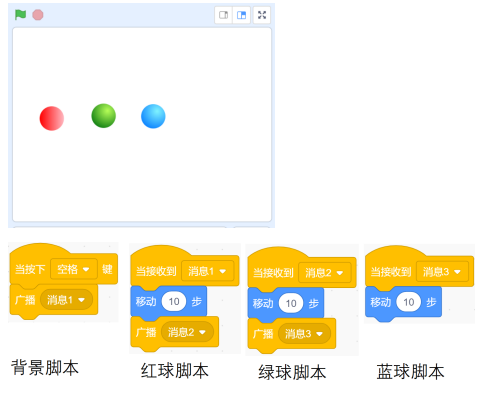Open 消息2 dropdown in 当接收到 hat block
This screenshot has width=493, height=399.
point(325,273)
